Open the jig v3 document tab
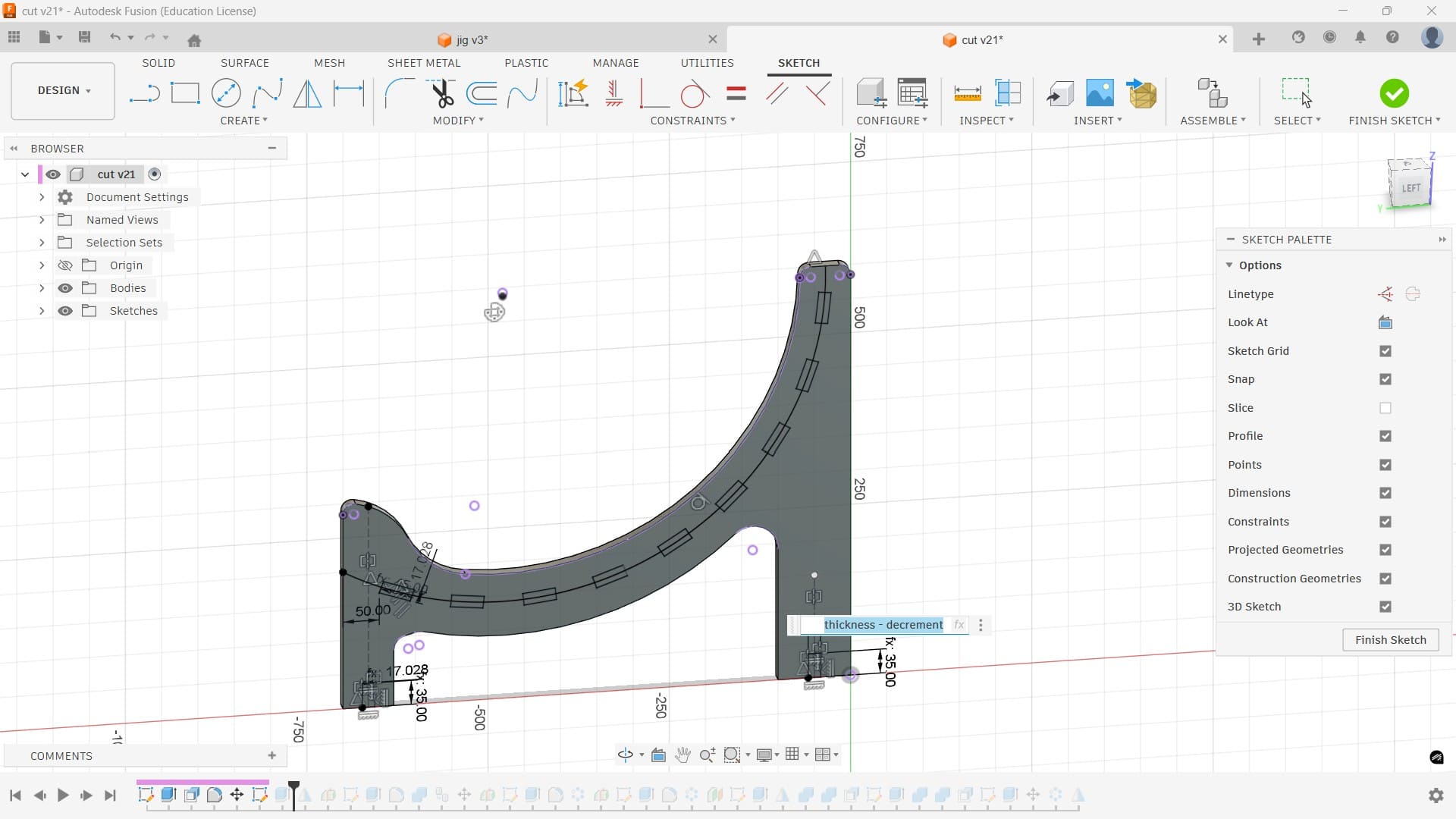Screen dimensions: 1456x819 [471, 40]
